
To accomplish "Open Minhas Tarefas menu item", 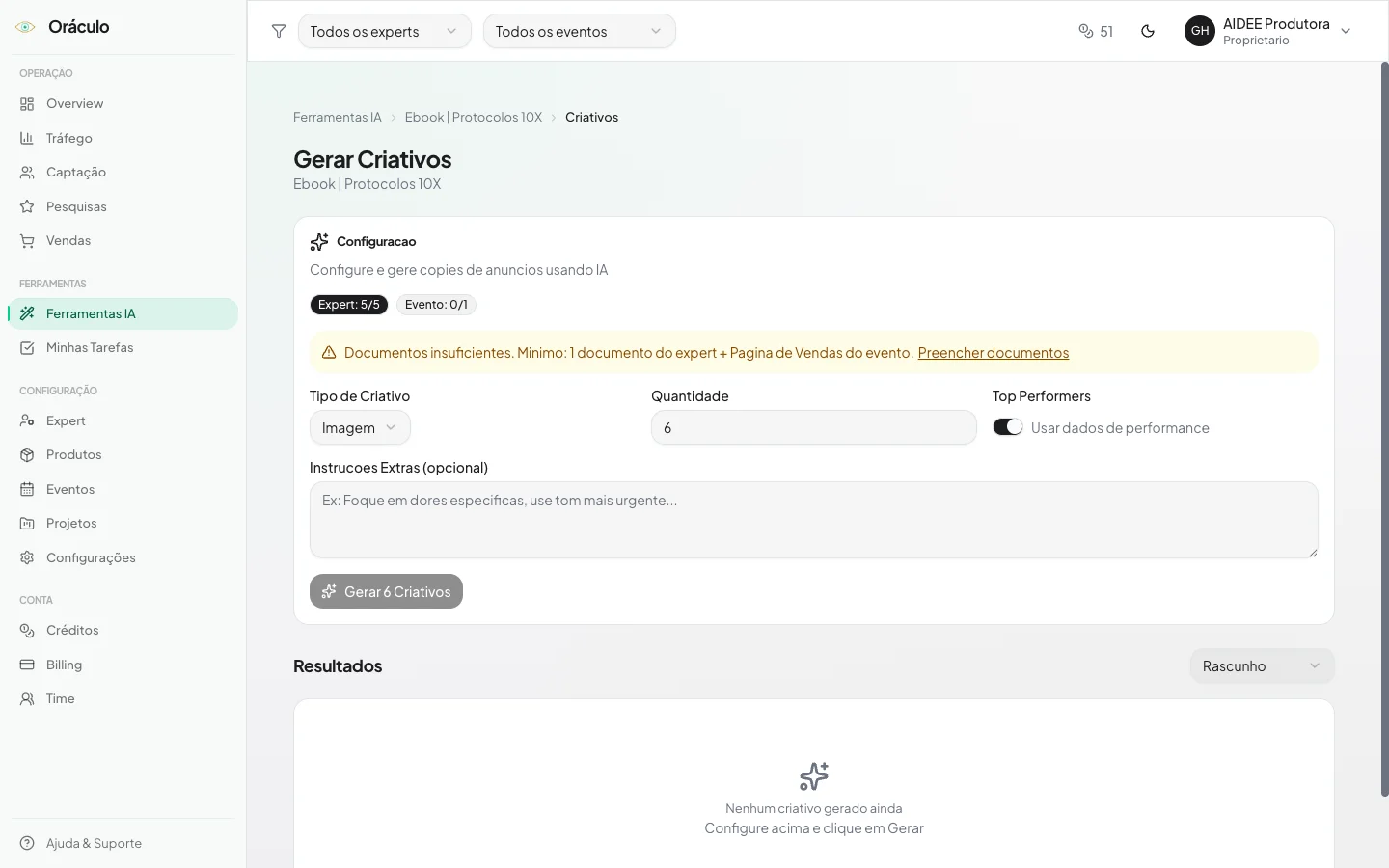I will click(x=123, y=348).
